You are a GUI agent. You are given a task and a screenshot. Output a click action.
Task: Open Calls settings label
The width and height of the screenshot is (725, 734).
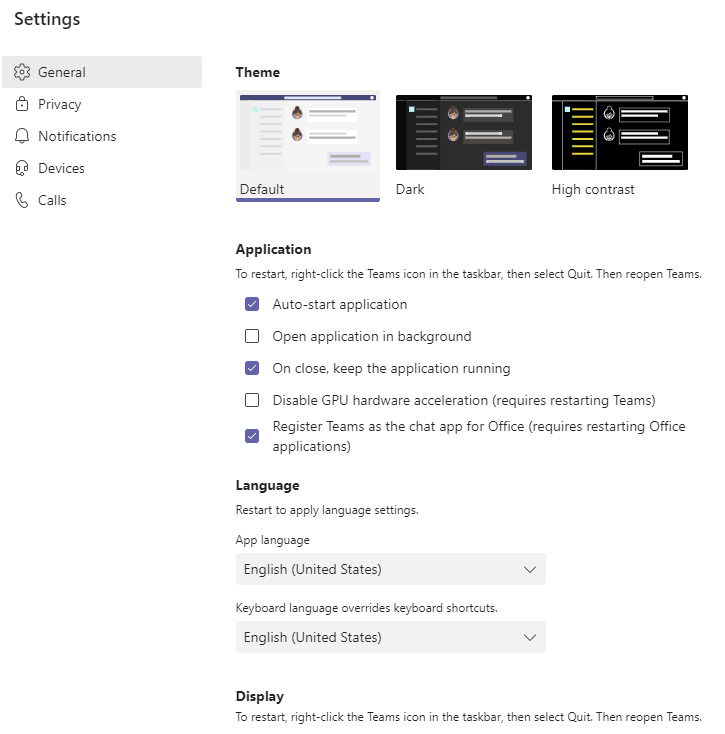coord(52,200)
